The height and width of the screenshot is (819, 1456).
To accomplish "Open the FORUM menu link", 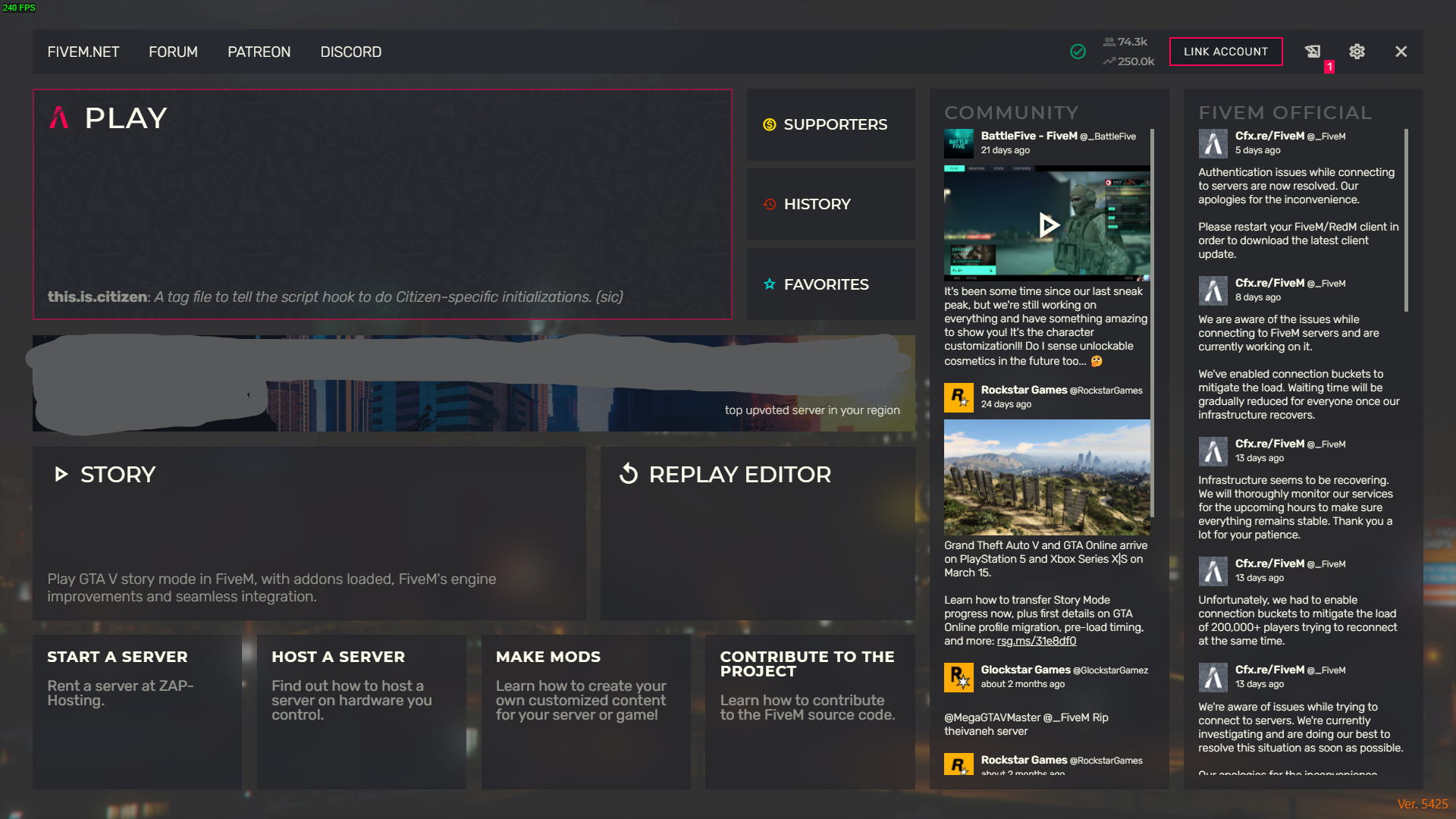I will pyautogui.click(x=173, y=52).
